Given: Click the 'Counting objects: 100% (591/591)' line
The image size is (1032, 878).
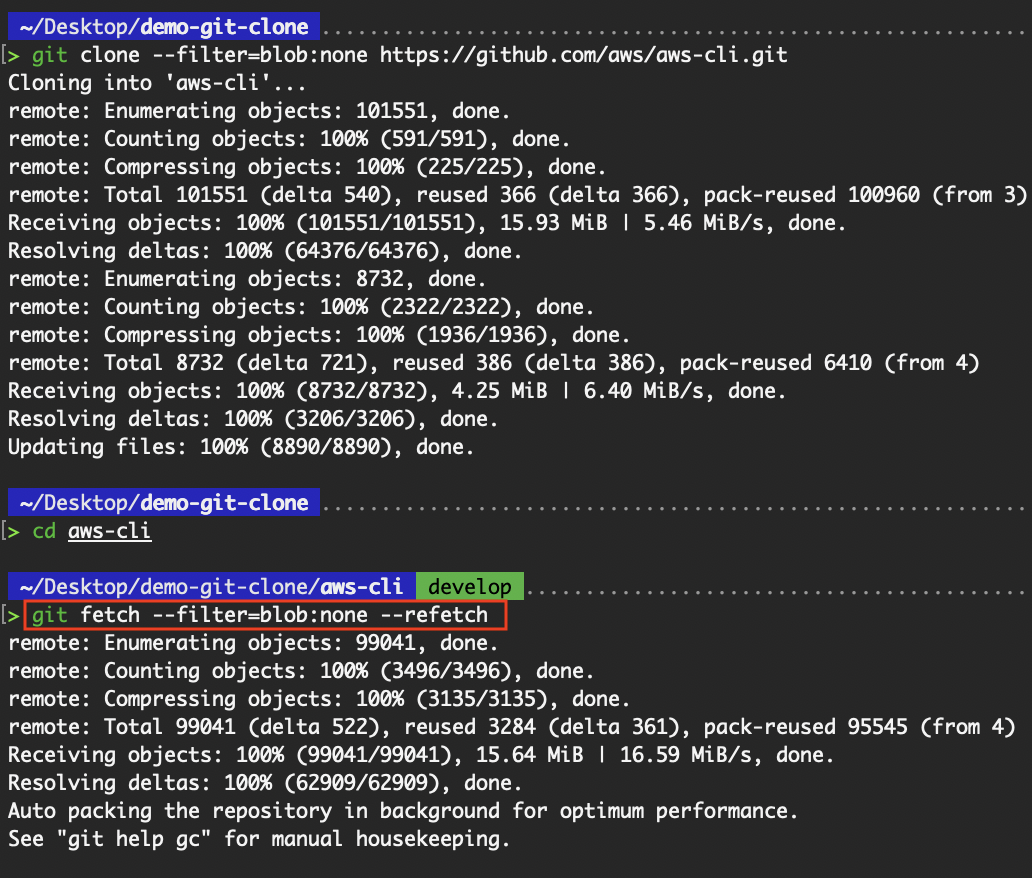Looking at the screenshot, I should 288,139.
